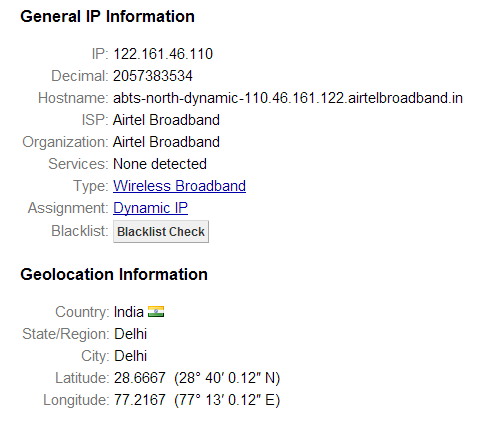The height and width of the screenshot is (425, 483).
Task: Click the Blacklist Check button
Action: point(161,231)
